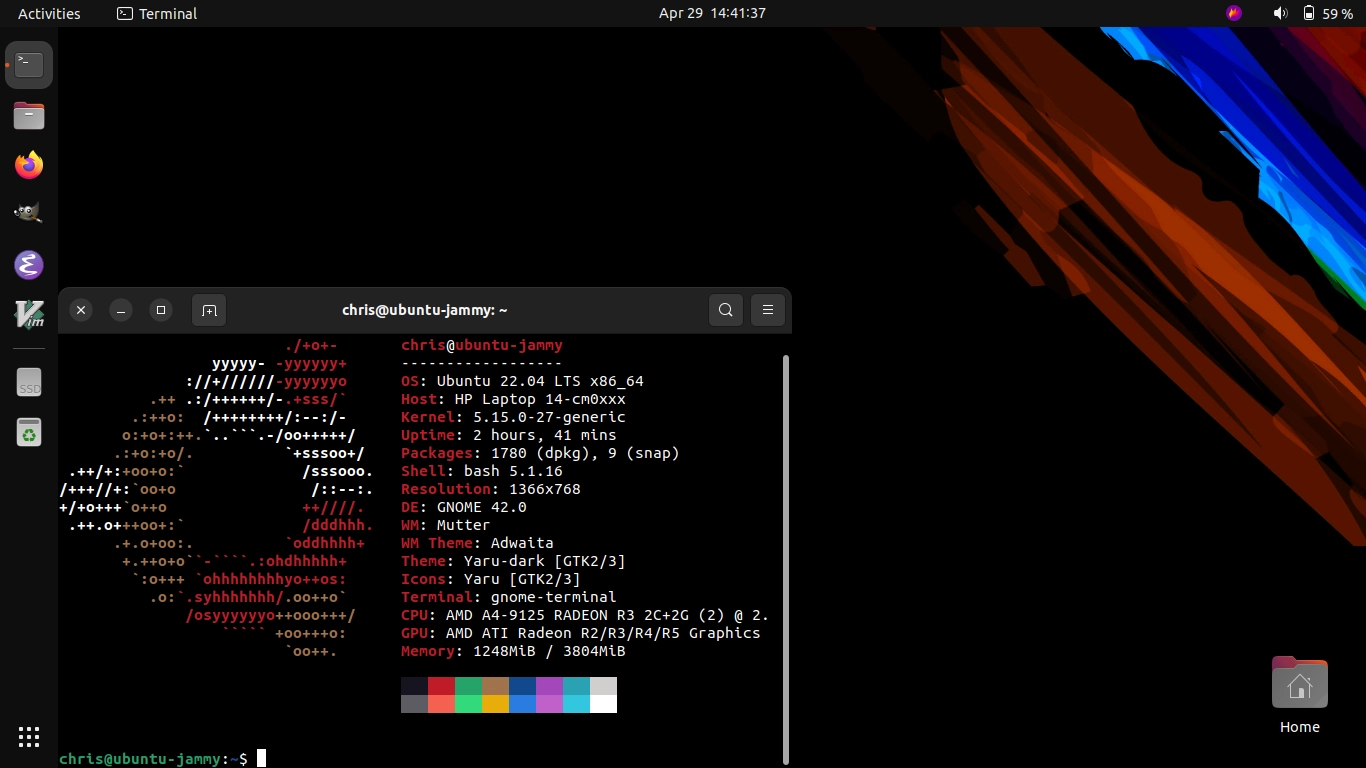Open the Terminal app menu in top bar
This screenshot has height=768, width=1366.
click(157, 13)
